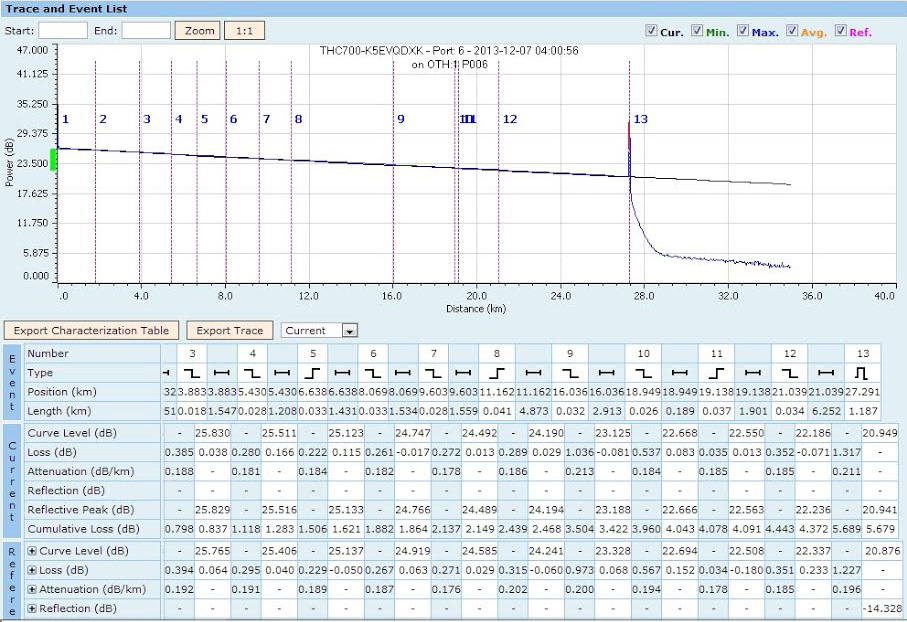This screenshot has height=622, width=907.
Task: Click event marker 9 on the trace
Action: pyautogui.click(x=400, y=119)
